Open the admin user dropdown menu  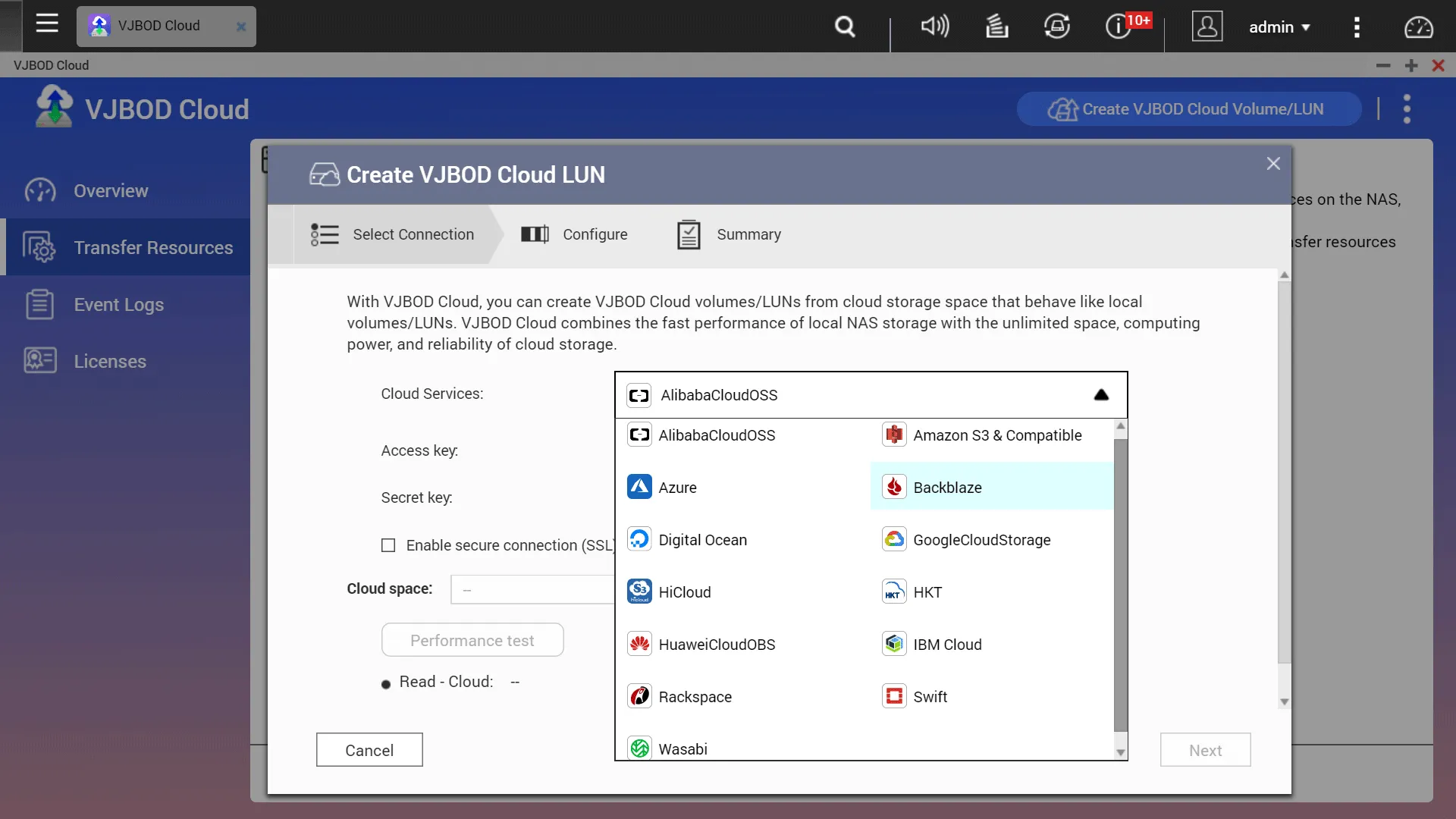(1279, 27)
